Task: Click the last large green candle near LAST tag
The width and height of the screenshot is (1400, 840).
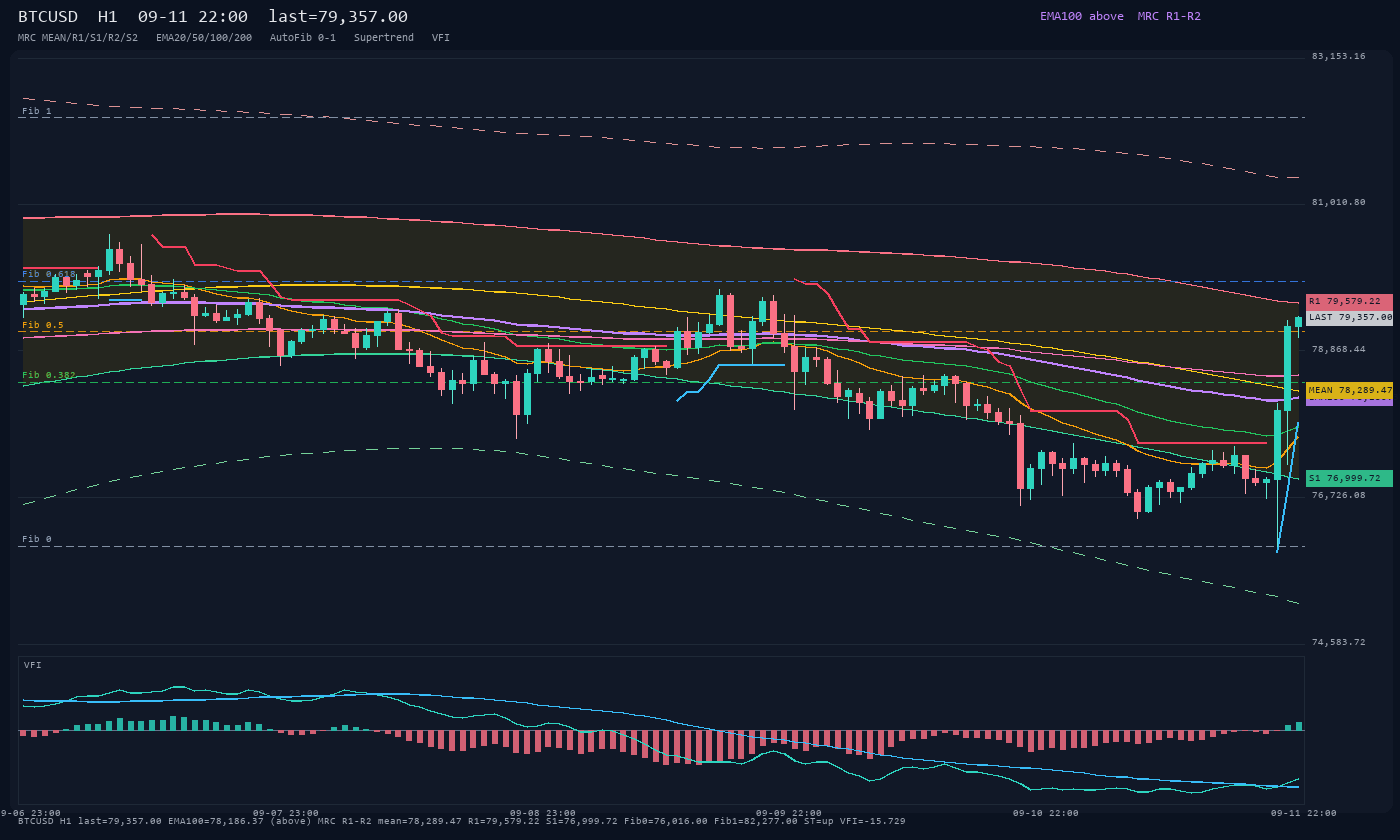Action: (1288, 369)
